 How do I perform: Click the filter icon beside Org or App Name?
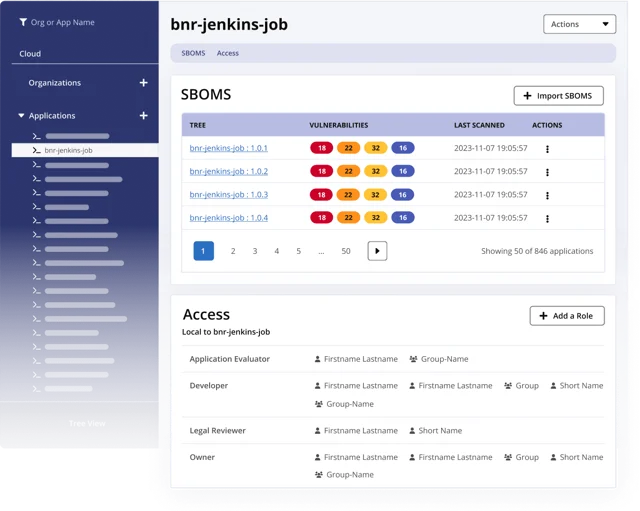[x=23, y=22]
